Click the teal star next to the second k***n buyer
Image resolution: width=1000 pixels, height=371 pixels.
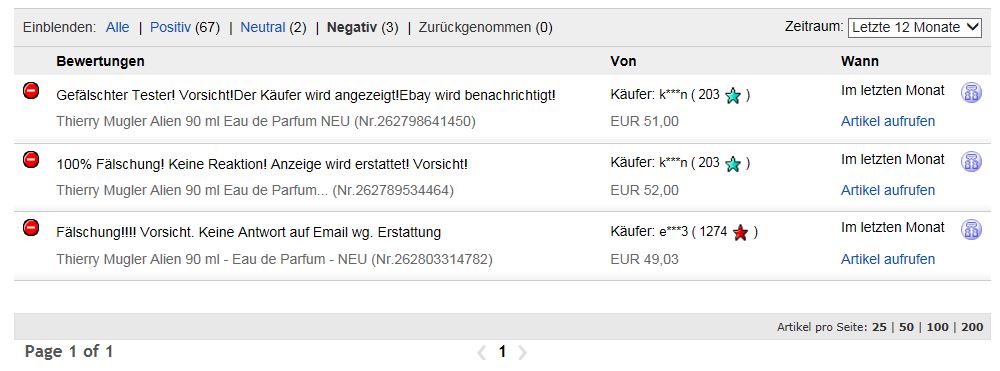(733, 164)
